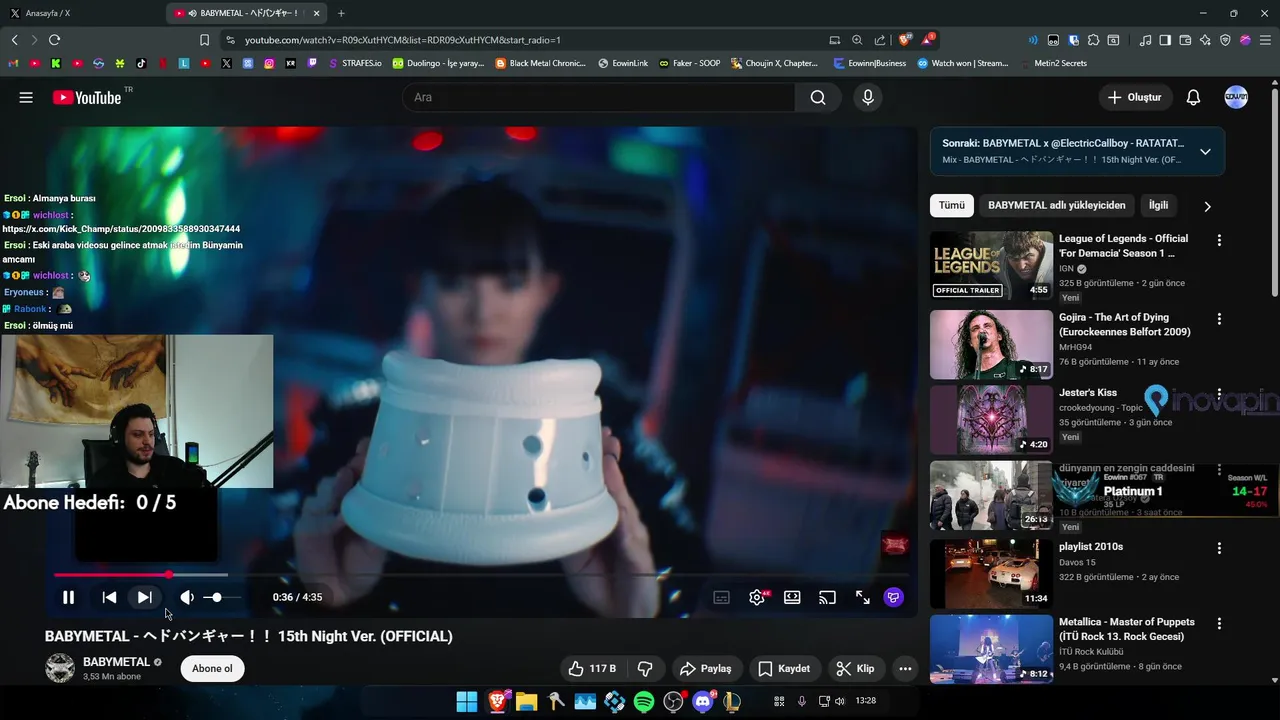Mute the video volume speaker icon

(x=187, y=597)
